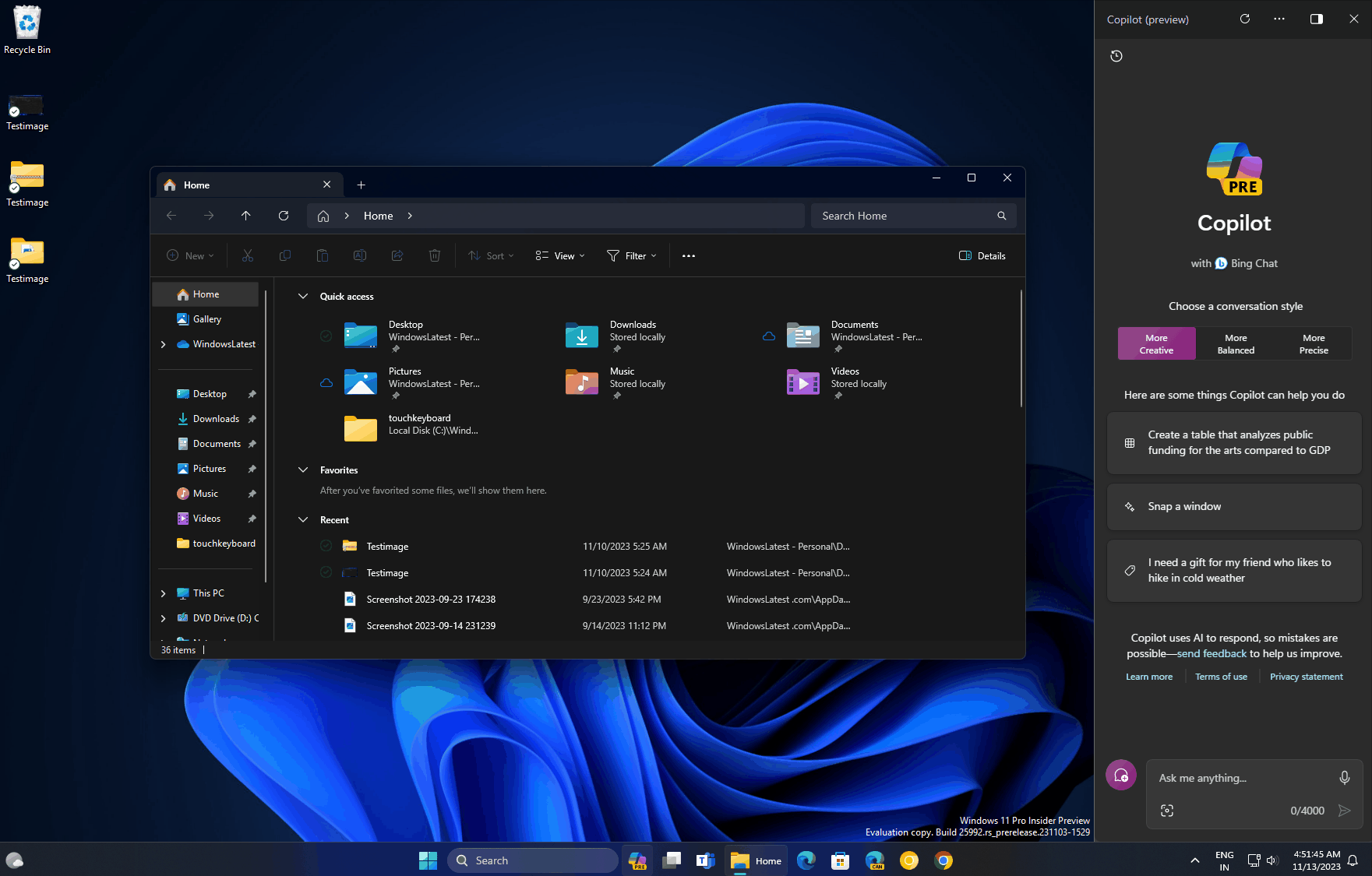Open the See more (three dots) toolbar menu
This screenshot has width=1372, height=876.
[689, 255]
